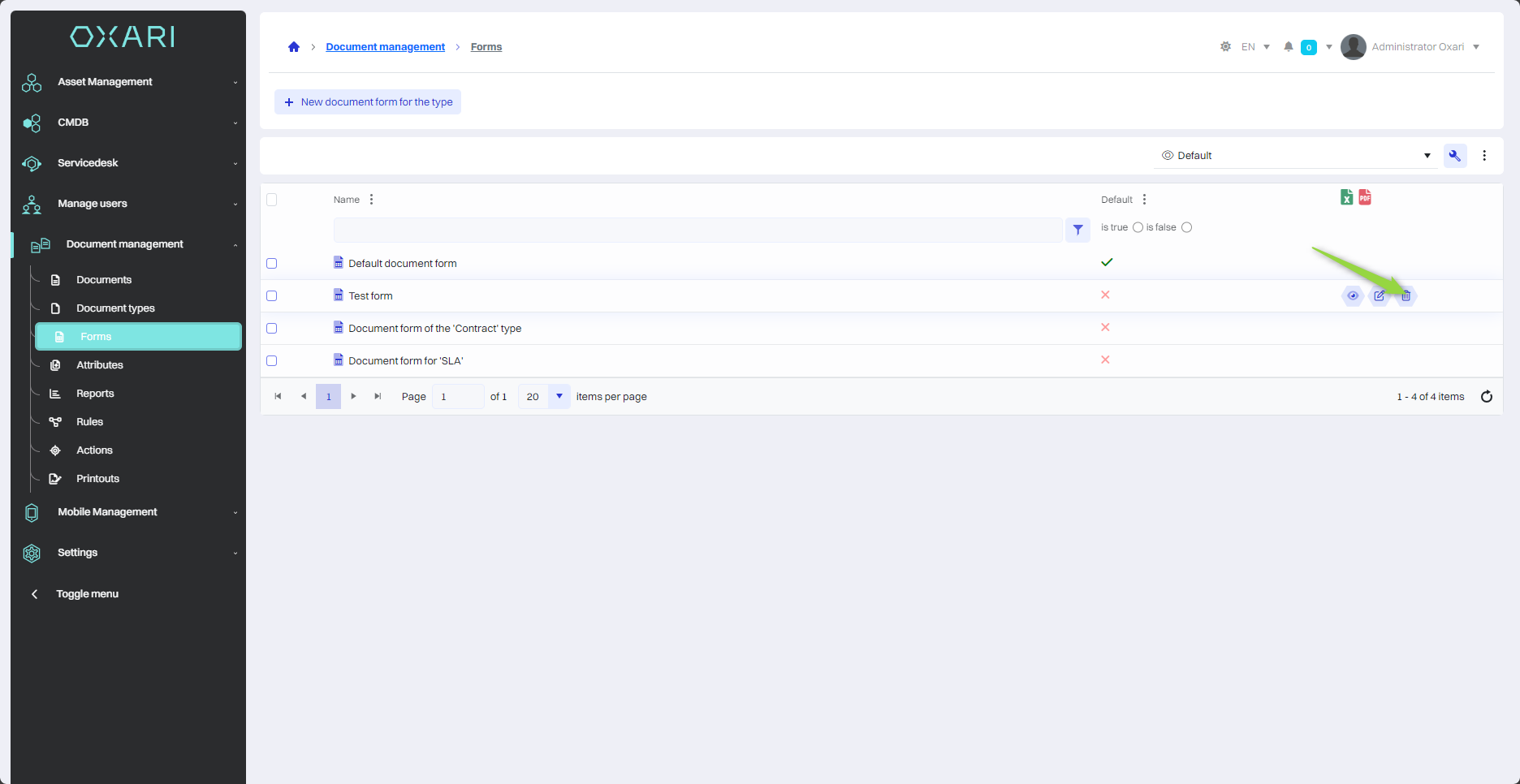Open the wrench view settings tool
1520x784 pixels.
[1455, 156]
